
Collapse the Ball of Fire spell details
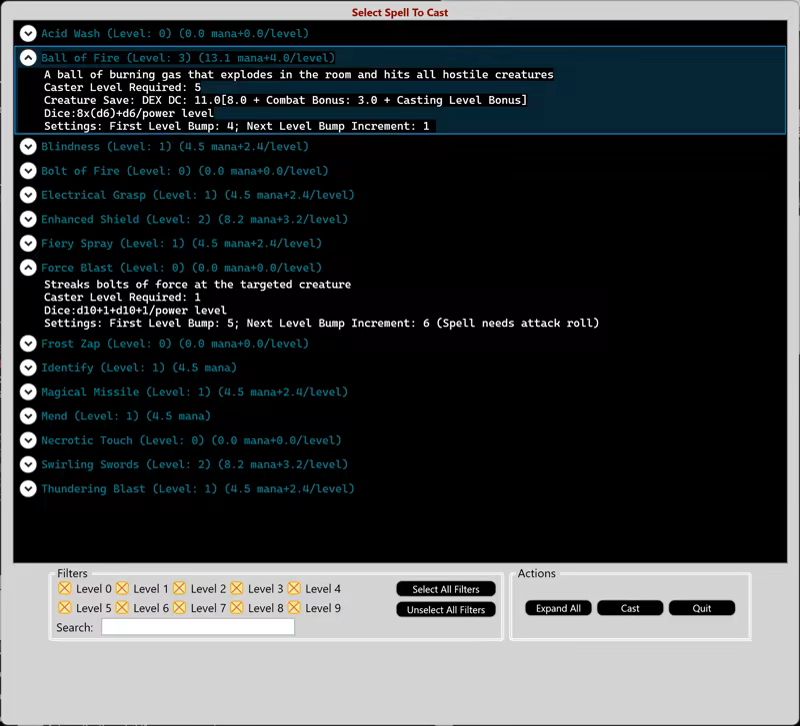pos(28,58)
